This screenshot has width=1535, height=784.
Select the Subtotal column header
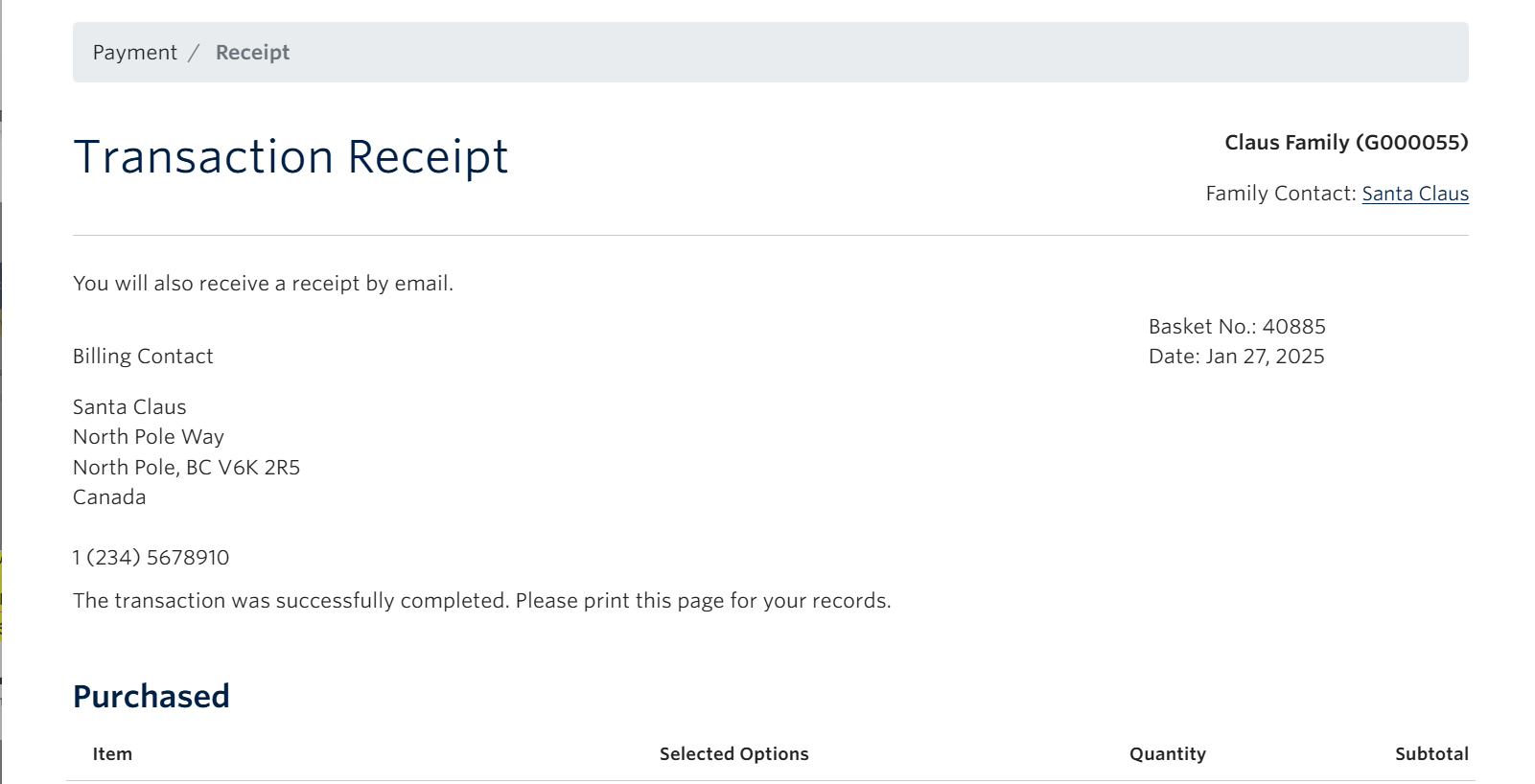point(1431,754)
